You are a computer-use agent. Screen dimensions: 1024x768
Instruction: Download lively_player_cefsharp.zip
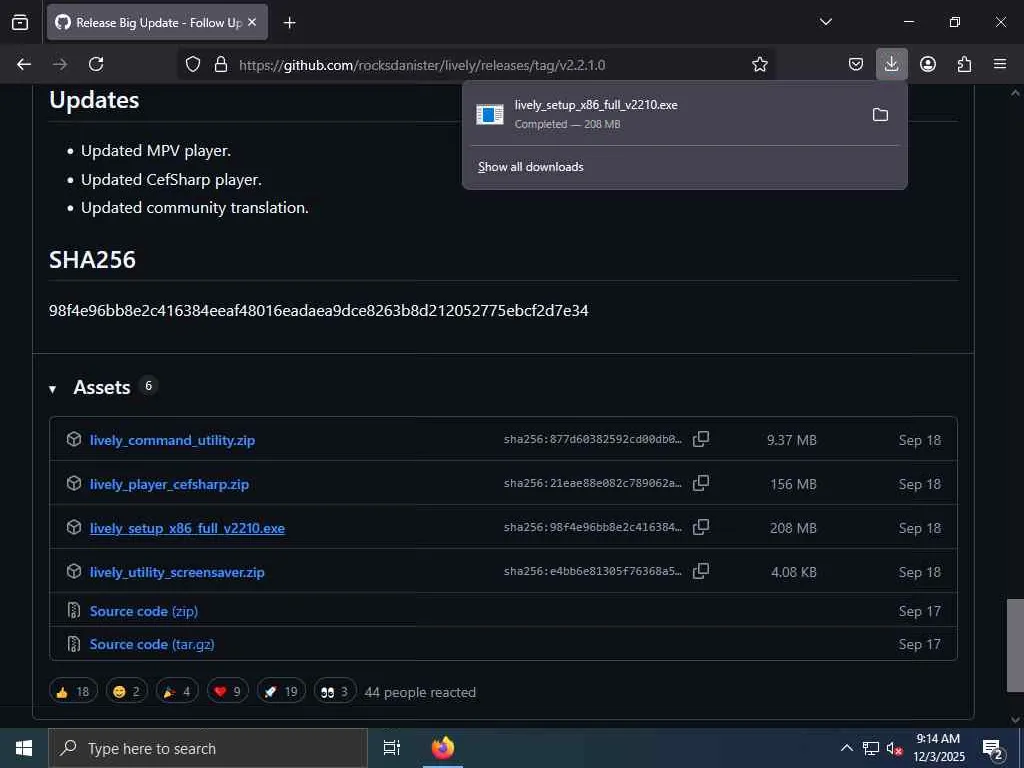(169, 484)
